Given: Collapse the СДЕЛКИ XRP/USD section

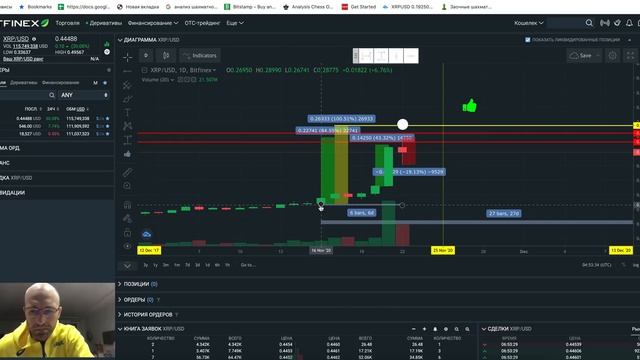Looking at the screenshot, I should click(x=484, y=329).
